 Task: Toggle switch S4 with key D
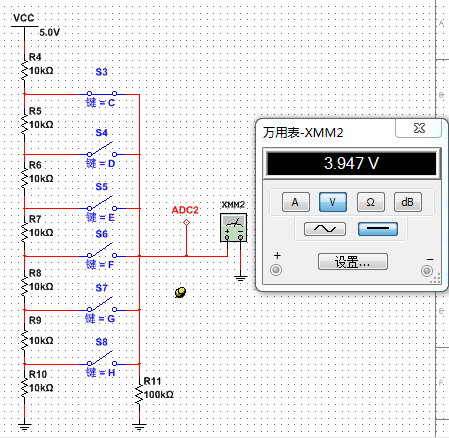tap(102, 150)
